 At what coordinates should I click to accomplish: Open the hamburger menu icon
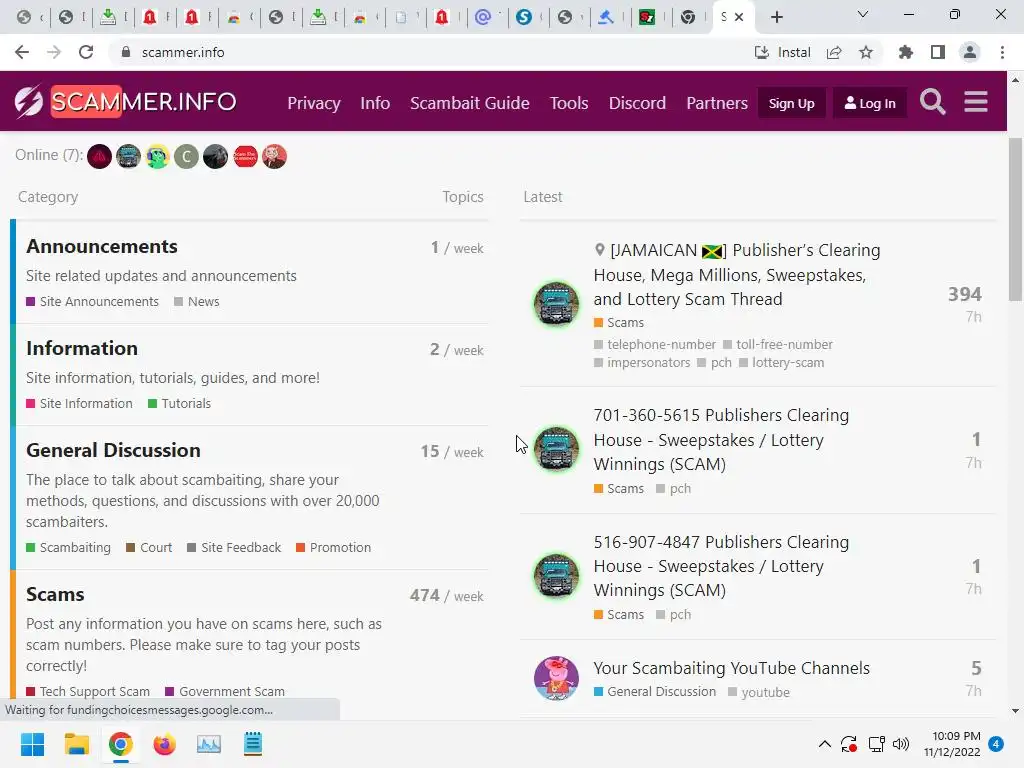[976, 102]
